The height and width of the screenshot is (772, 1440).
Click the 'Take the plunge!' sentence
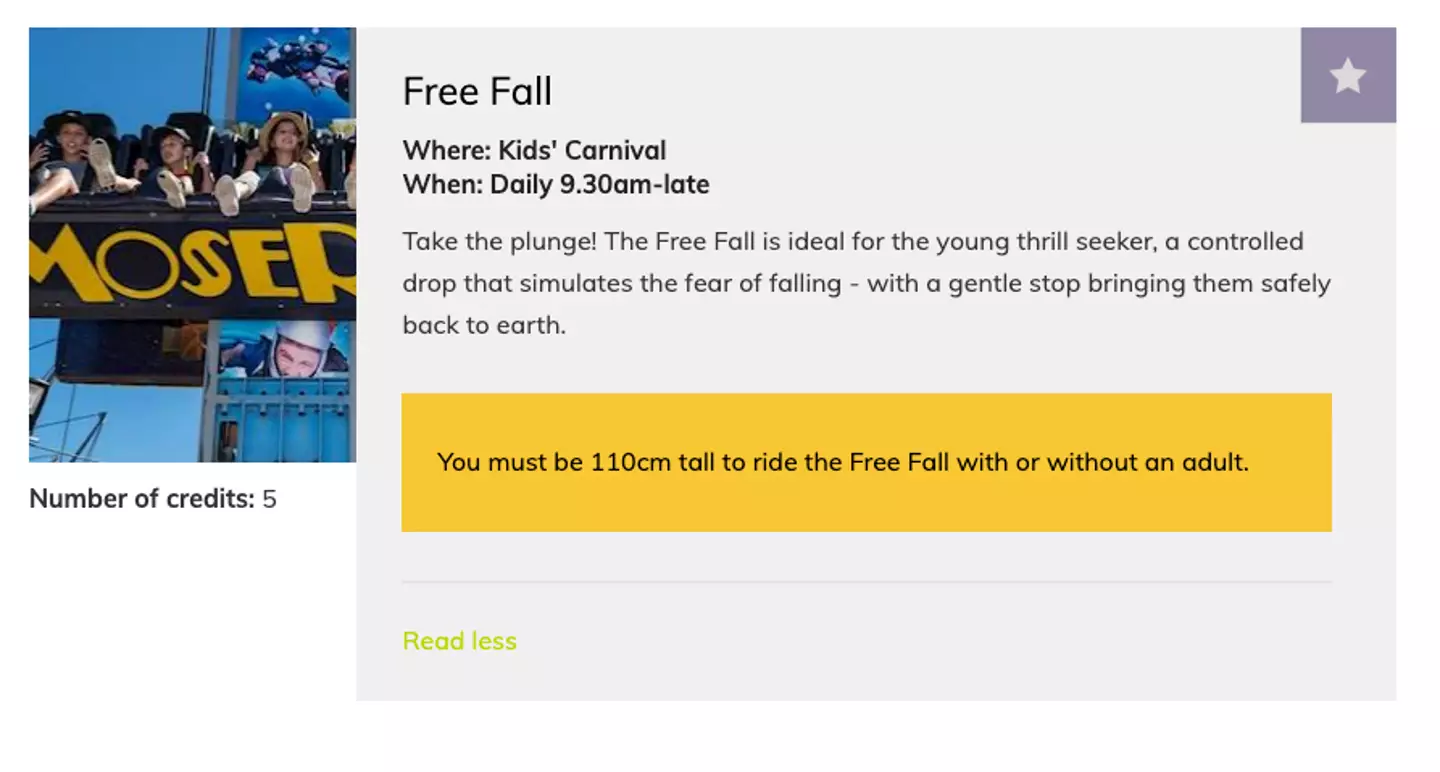click(x=500, y=242)
